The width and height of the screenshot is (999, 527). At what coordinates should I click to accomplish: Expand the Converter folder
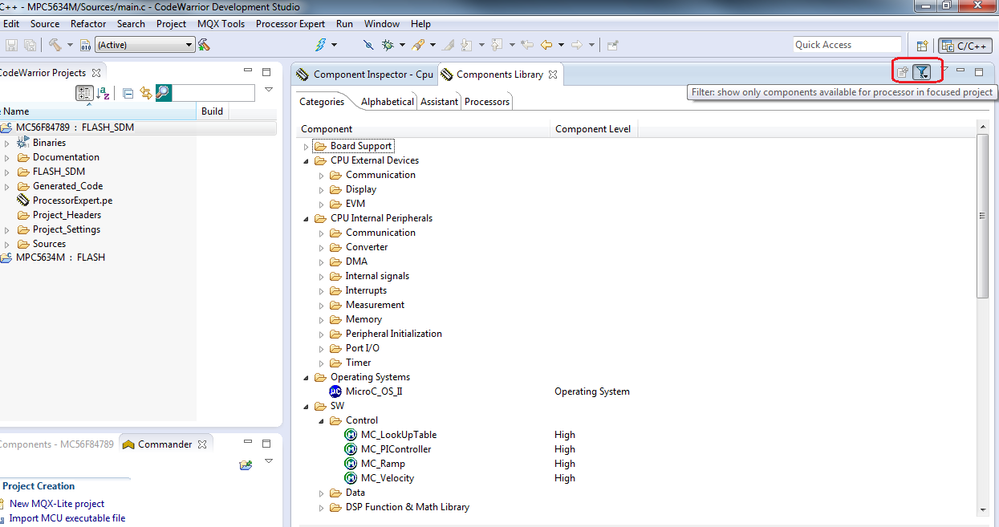(x=321, y=248)
